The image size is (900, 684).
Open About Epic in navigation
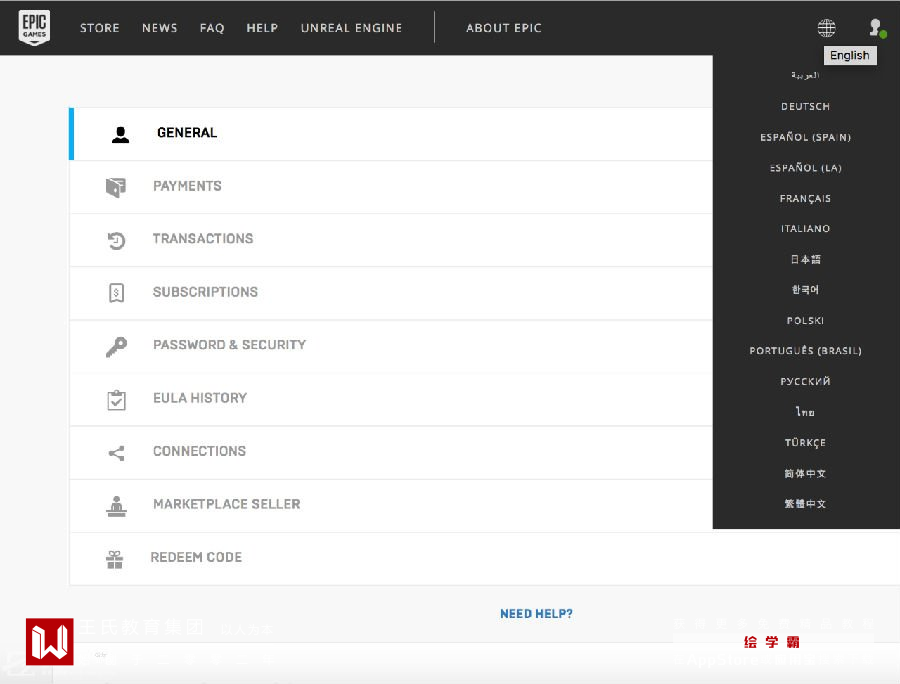tap(504, 28)
